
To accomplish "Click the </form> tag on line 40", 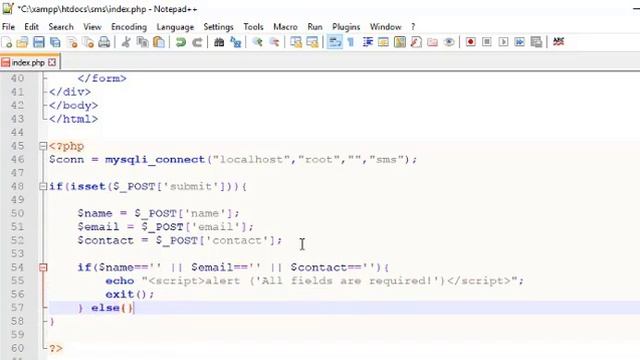I will coord(102,78).
